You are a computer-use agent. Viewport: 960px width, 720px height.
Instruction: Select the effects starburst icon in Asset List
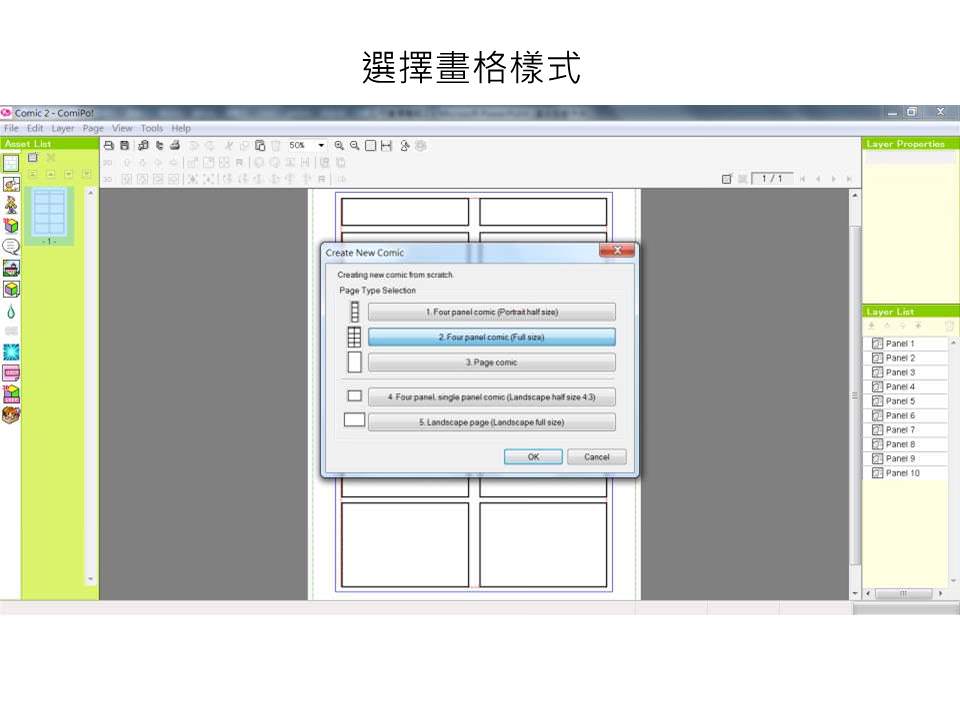pos(12,351)
